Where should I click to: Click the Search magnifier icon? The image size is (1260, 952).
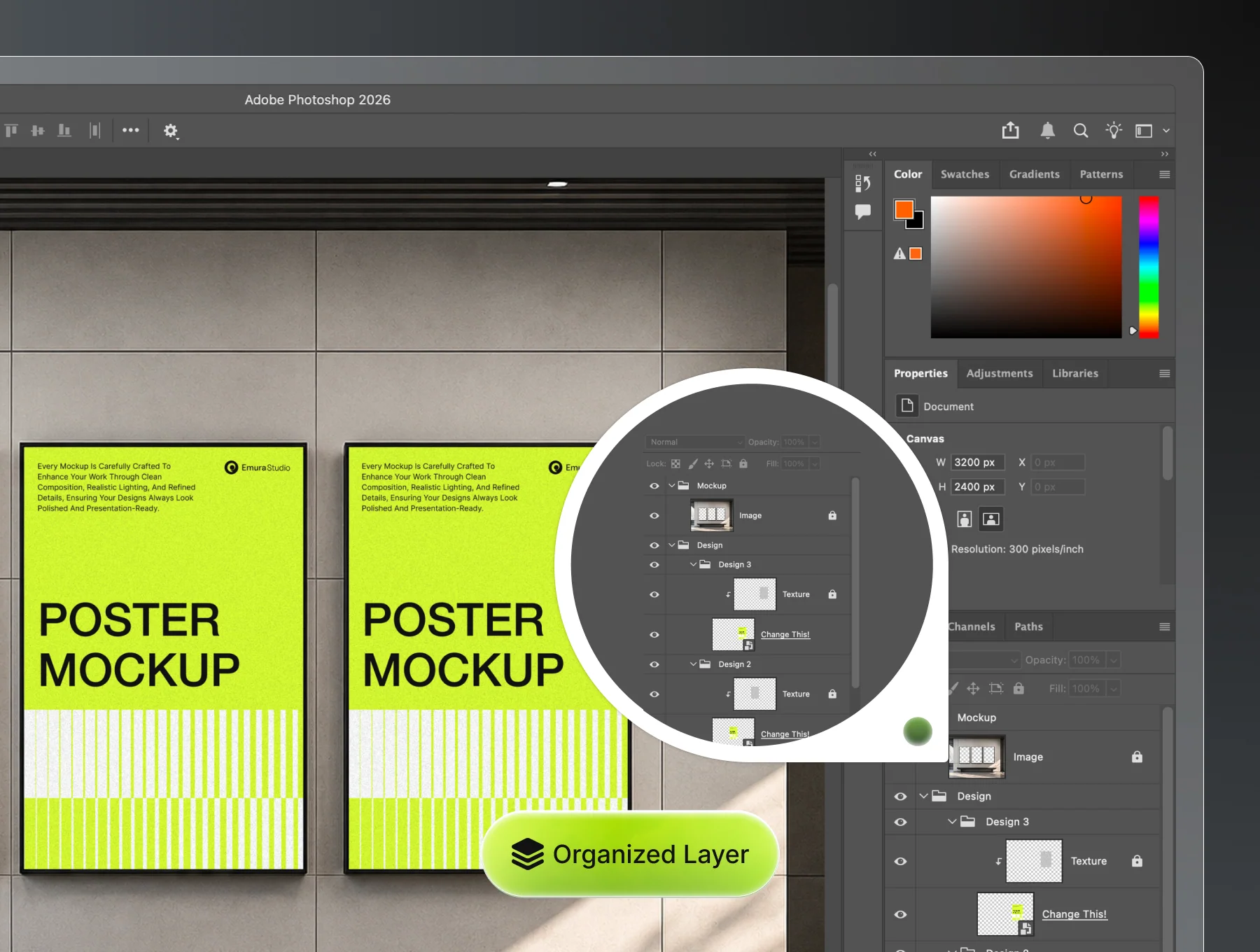(x=1081, y=131)
